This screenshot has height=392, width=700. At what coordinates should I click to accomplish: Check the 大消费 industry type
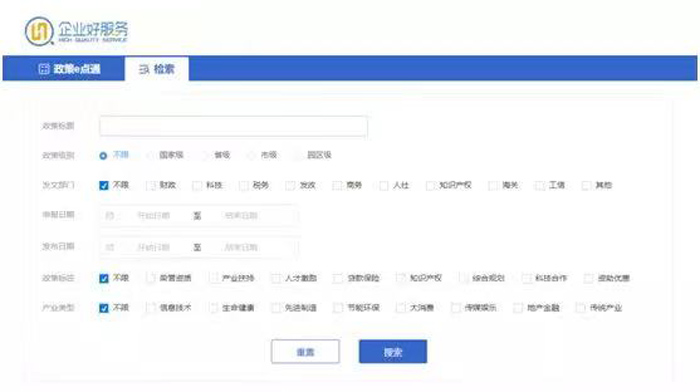pyautogui.click(x=401, y=308)
